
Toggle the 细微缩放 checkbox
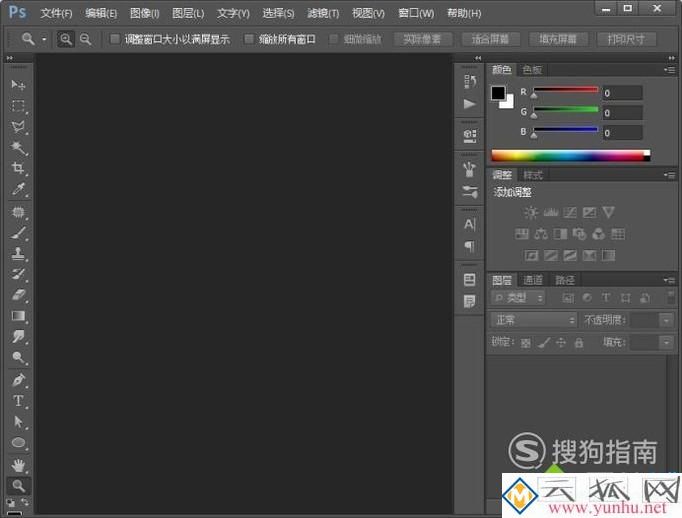pyautogui.click(x=335, y=39)
